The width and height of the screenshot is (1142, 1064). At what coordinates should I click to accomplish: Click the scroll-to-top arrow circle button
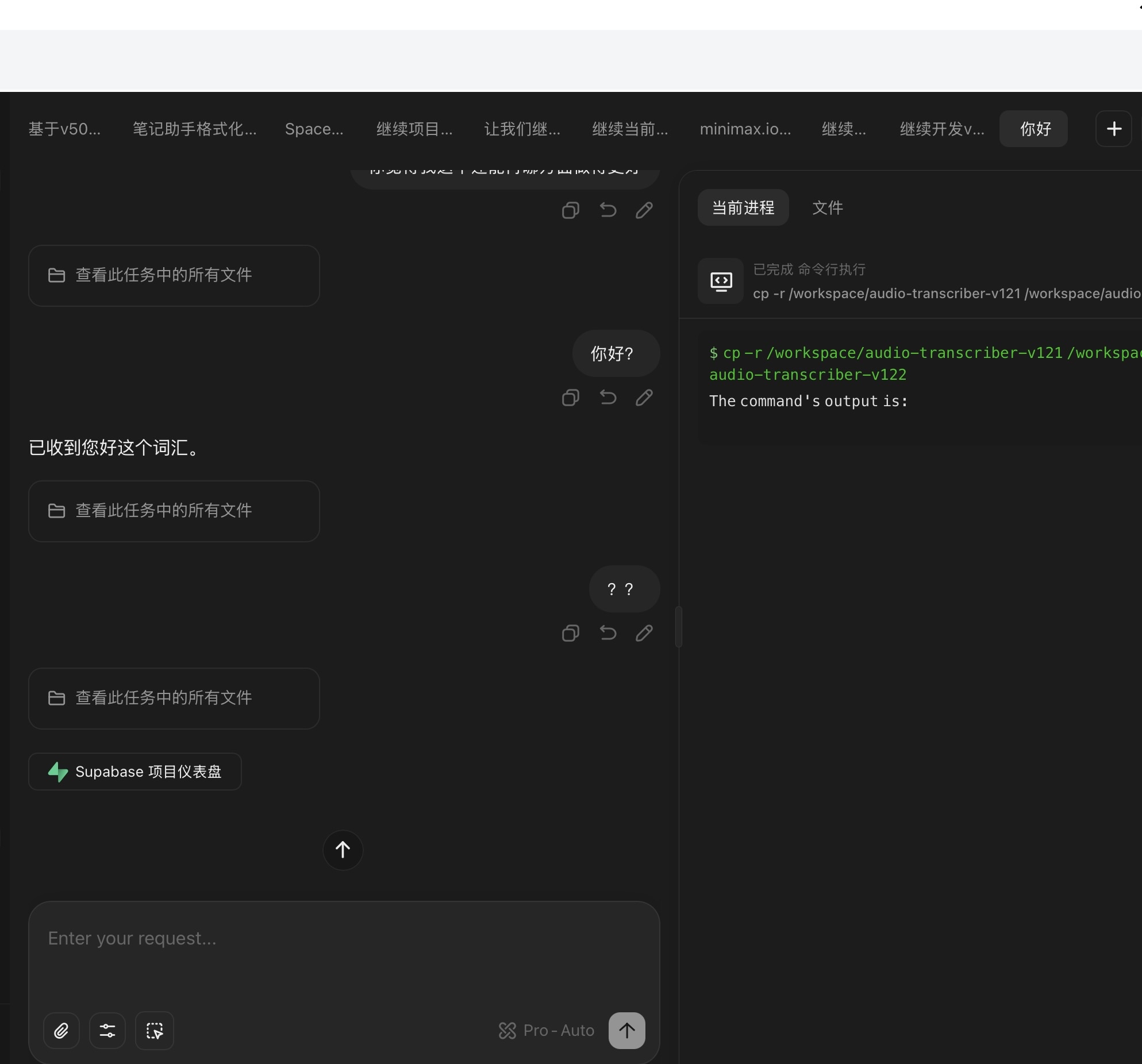[343, 850]
